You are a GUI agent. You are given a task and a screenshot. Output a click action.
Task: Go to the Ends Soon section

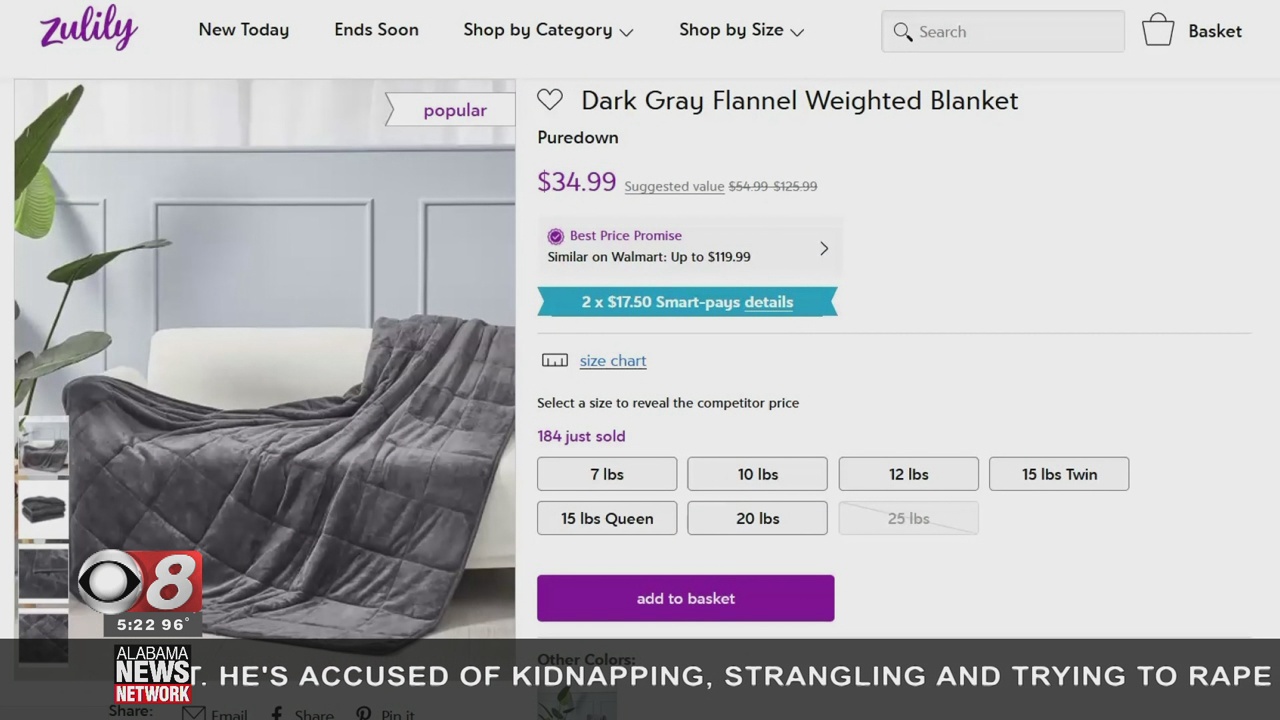(376, 30)
